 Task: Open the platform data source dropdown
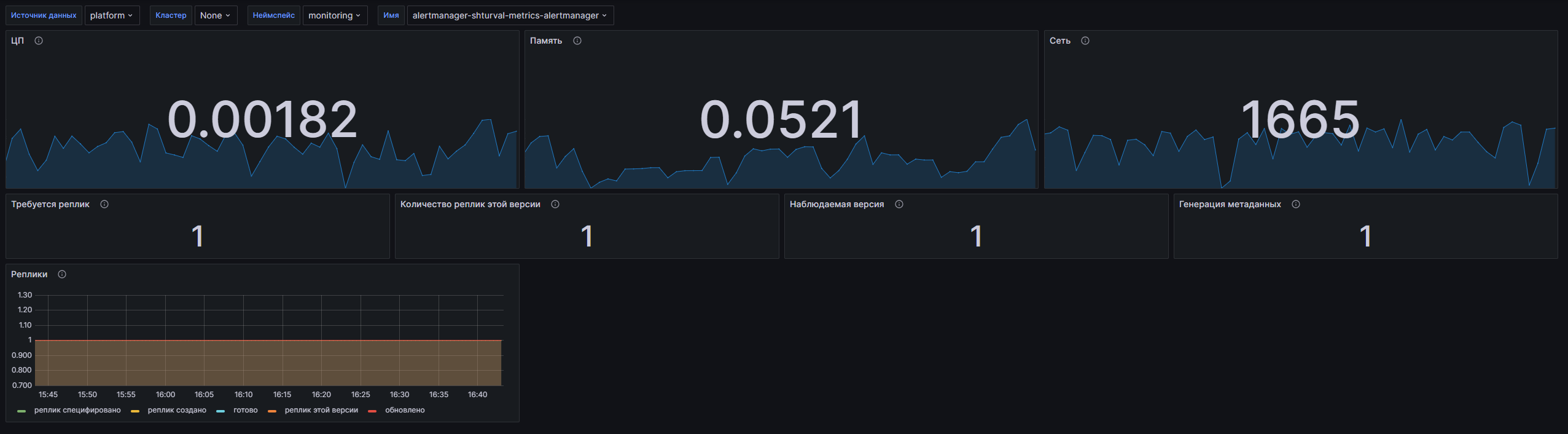click(112, 15)
